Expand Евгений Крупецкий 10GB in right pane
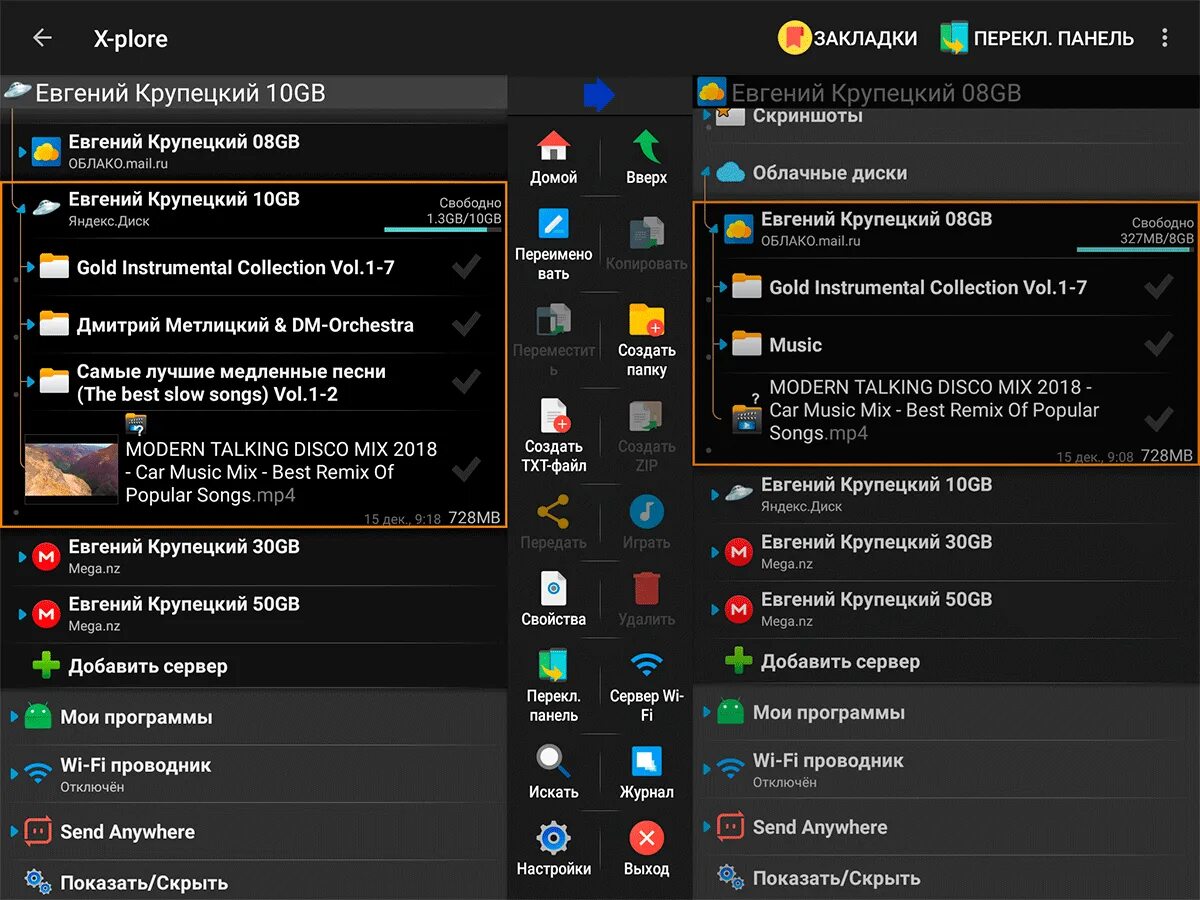This screenshot has width=1200, height=900. 714,493
